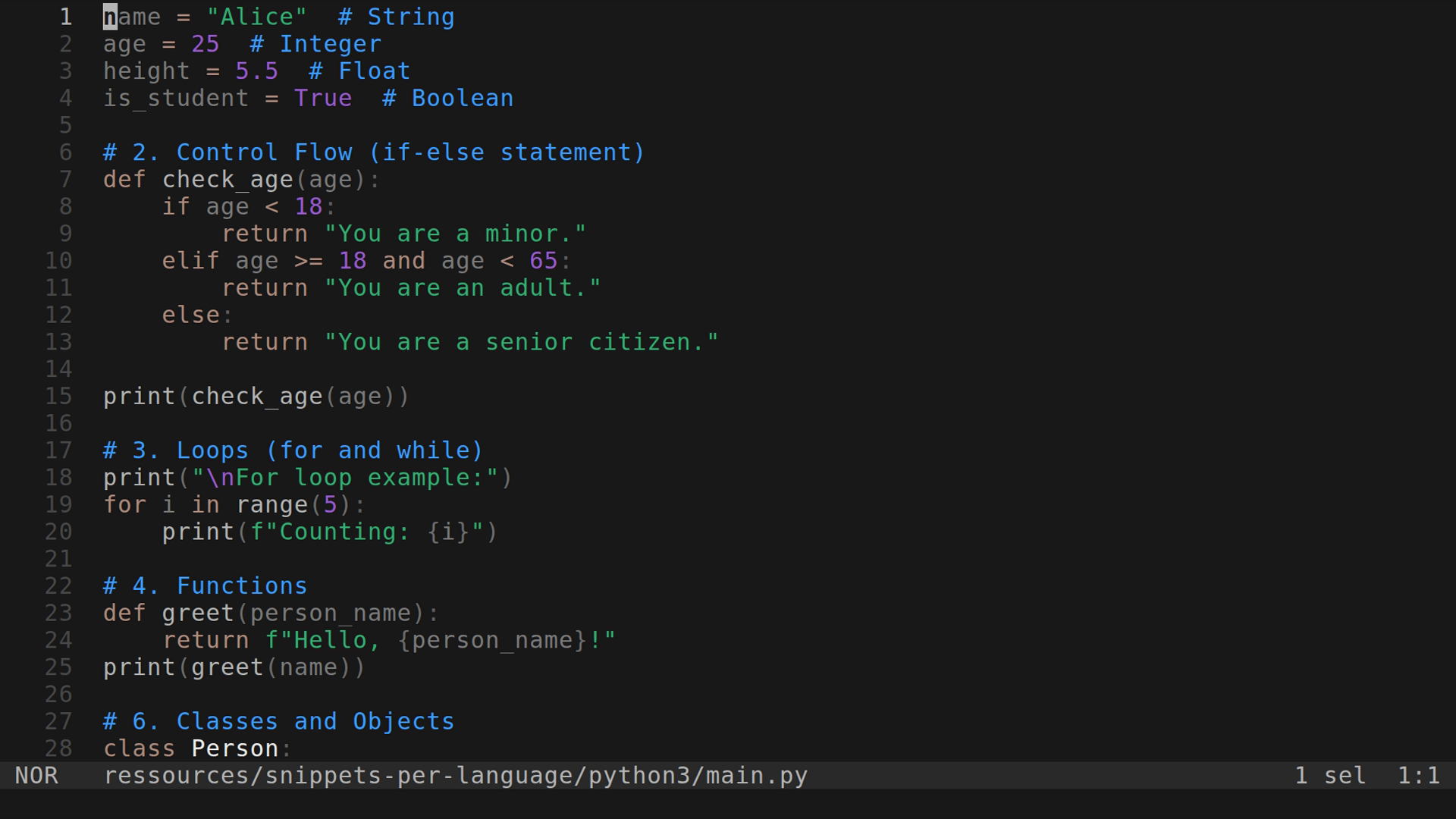Click the f-string "Counting: {i}"

(x=372, y=532)
